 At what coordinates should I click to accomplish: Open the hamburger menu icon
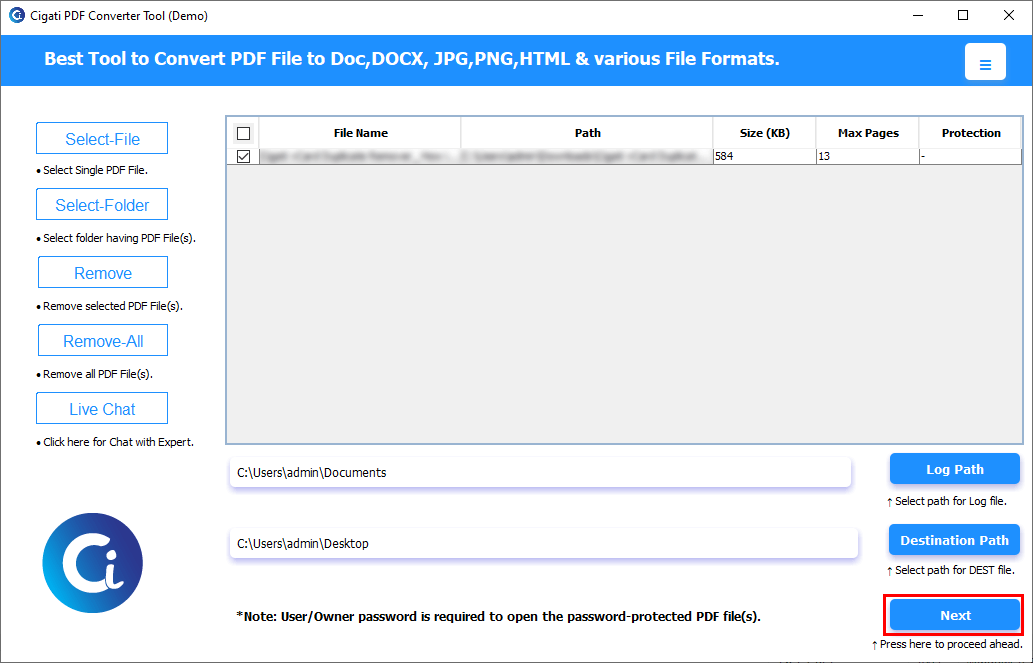tap(985, 62)
